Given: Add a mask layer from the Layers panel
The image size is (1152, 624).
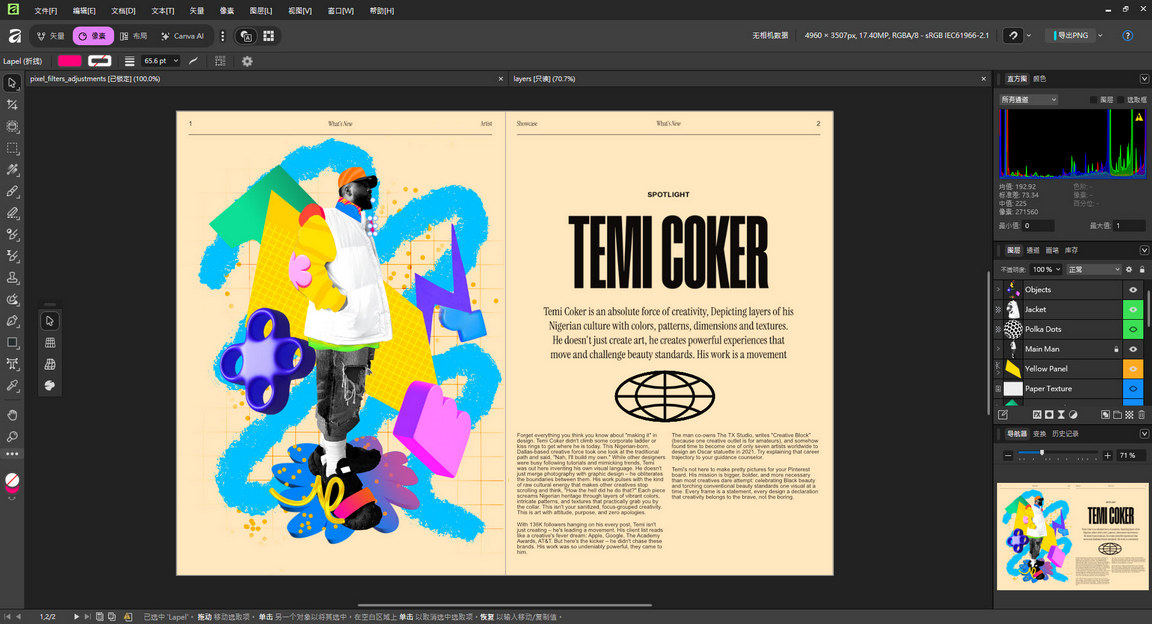Looking at the screenshot, I should tap(1049, 414).
